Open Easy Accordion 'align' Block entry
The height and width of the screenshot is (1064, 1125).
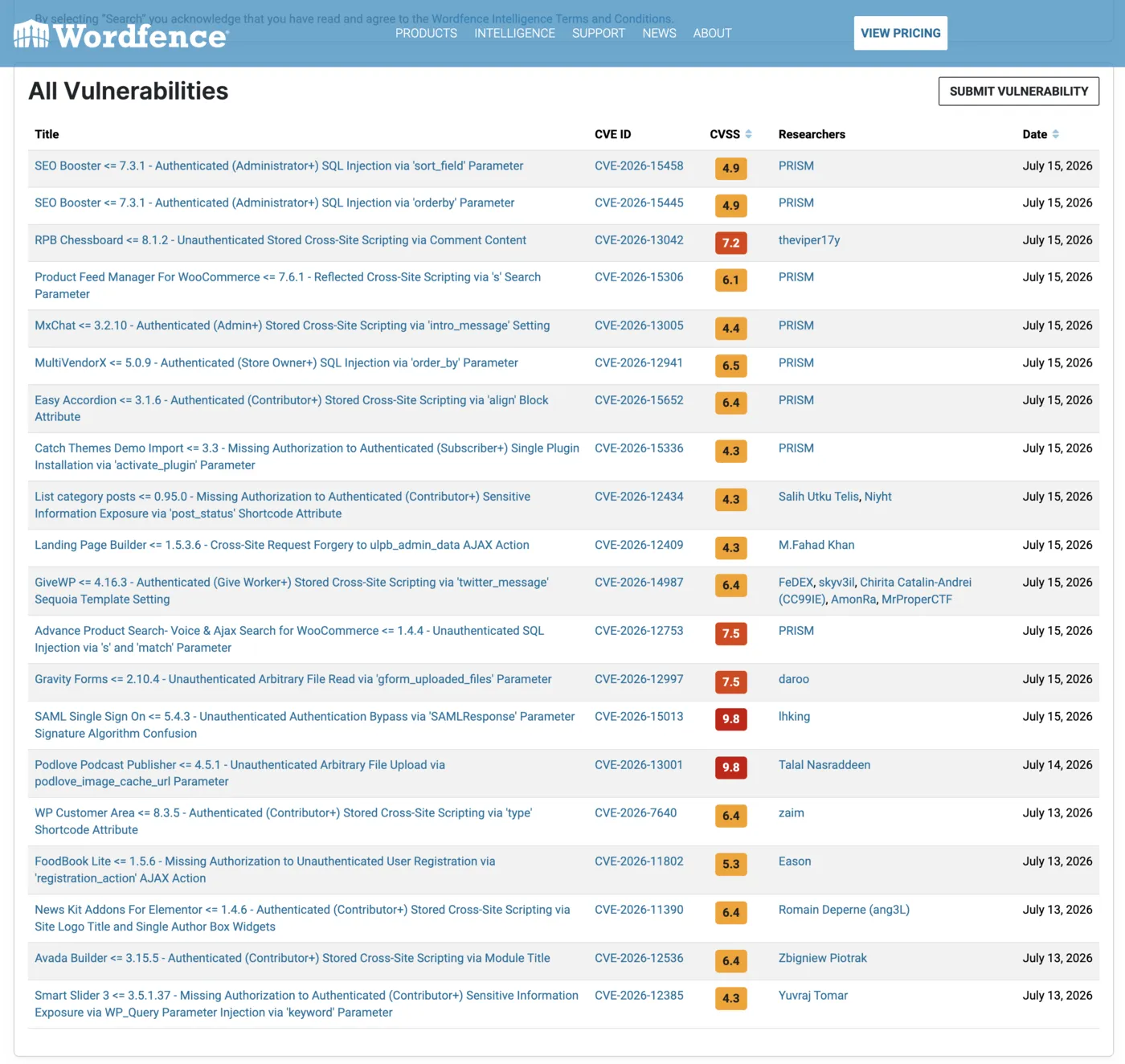click(x=292, y=408)
